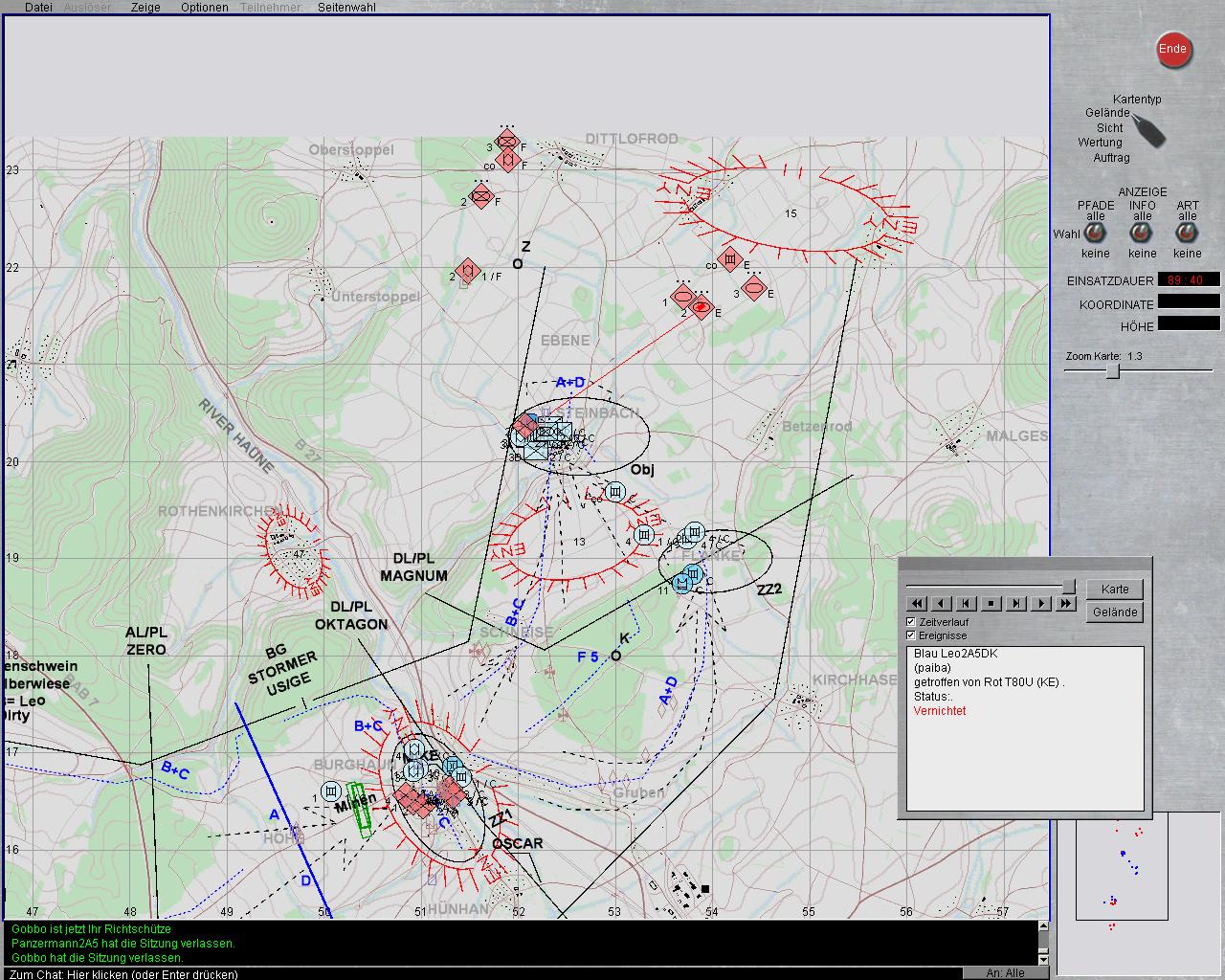This screenshot has height=980, width=1225.
Task: Uncheck the Zeitverlauf checkbox
Action: 911,622
